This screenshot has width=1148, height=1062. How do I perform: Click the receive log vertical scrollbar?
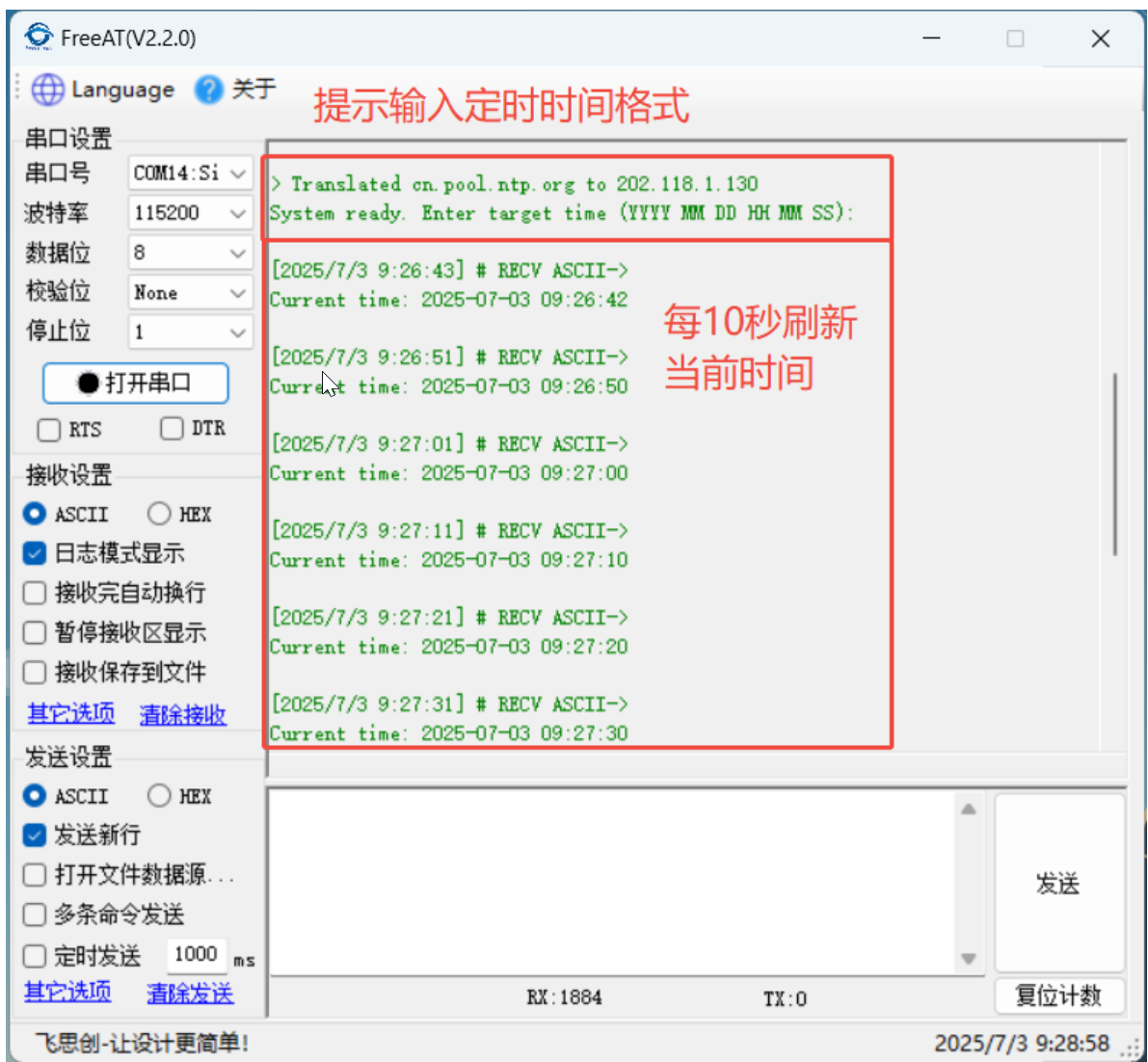click(1115, 464)
